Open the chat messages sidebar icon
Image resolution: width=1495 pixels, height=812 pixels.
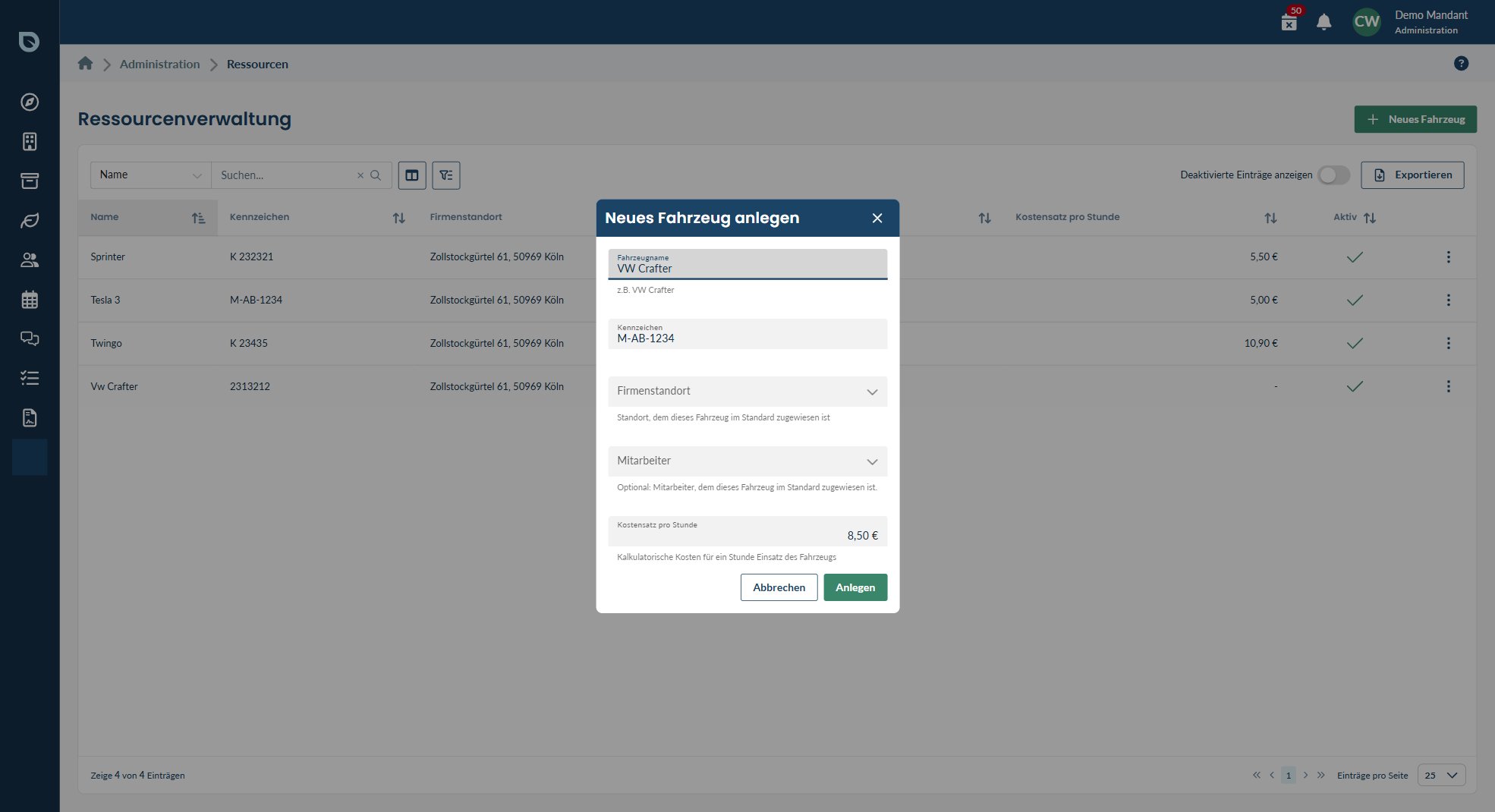[x=30, y=338]
